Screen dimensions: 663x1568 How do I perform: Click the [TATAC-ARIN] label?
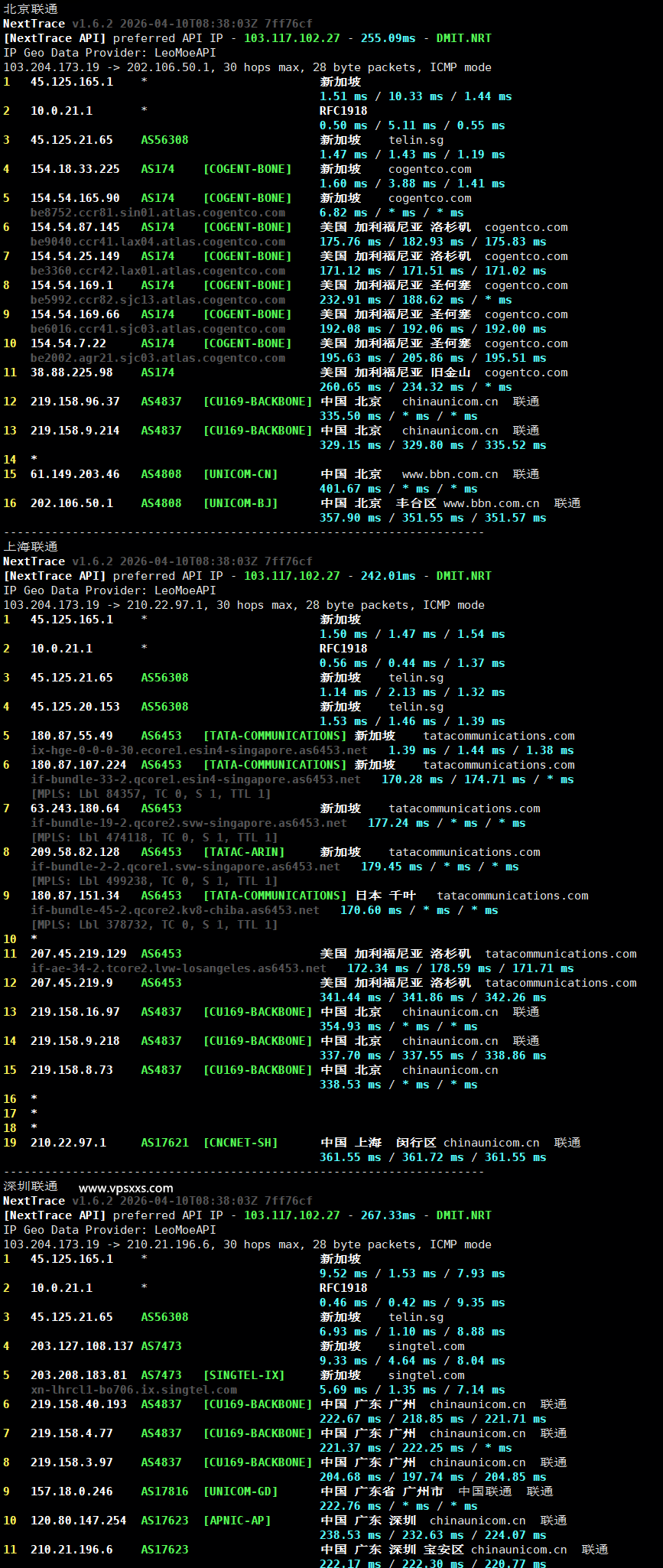(244, 852)
